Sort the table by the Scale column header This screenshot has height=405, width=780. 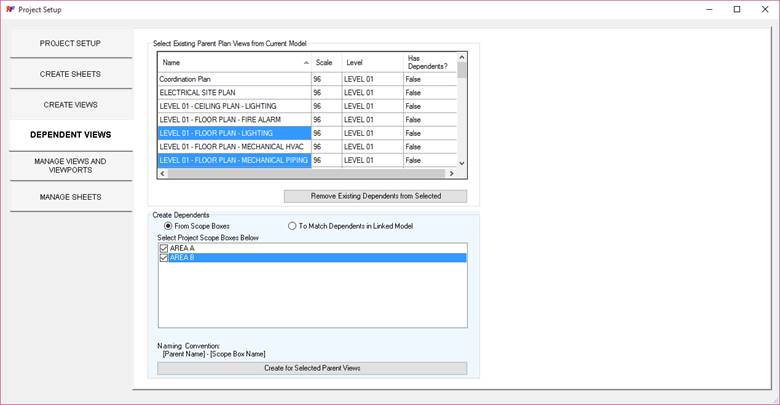pos(325,63)
